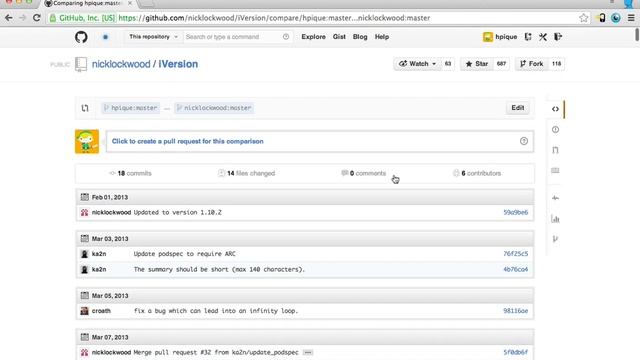Open commit hash 98116ae
Image resolution: width=640 pixels, height=360 pixels.
pyautogui.click(x=516, y=311)
